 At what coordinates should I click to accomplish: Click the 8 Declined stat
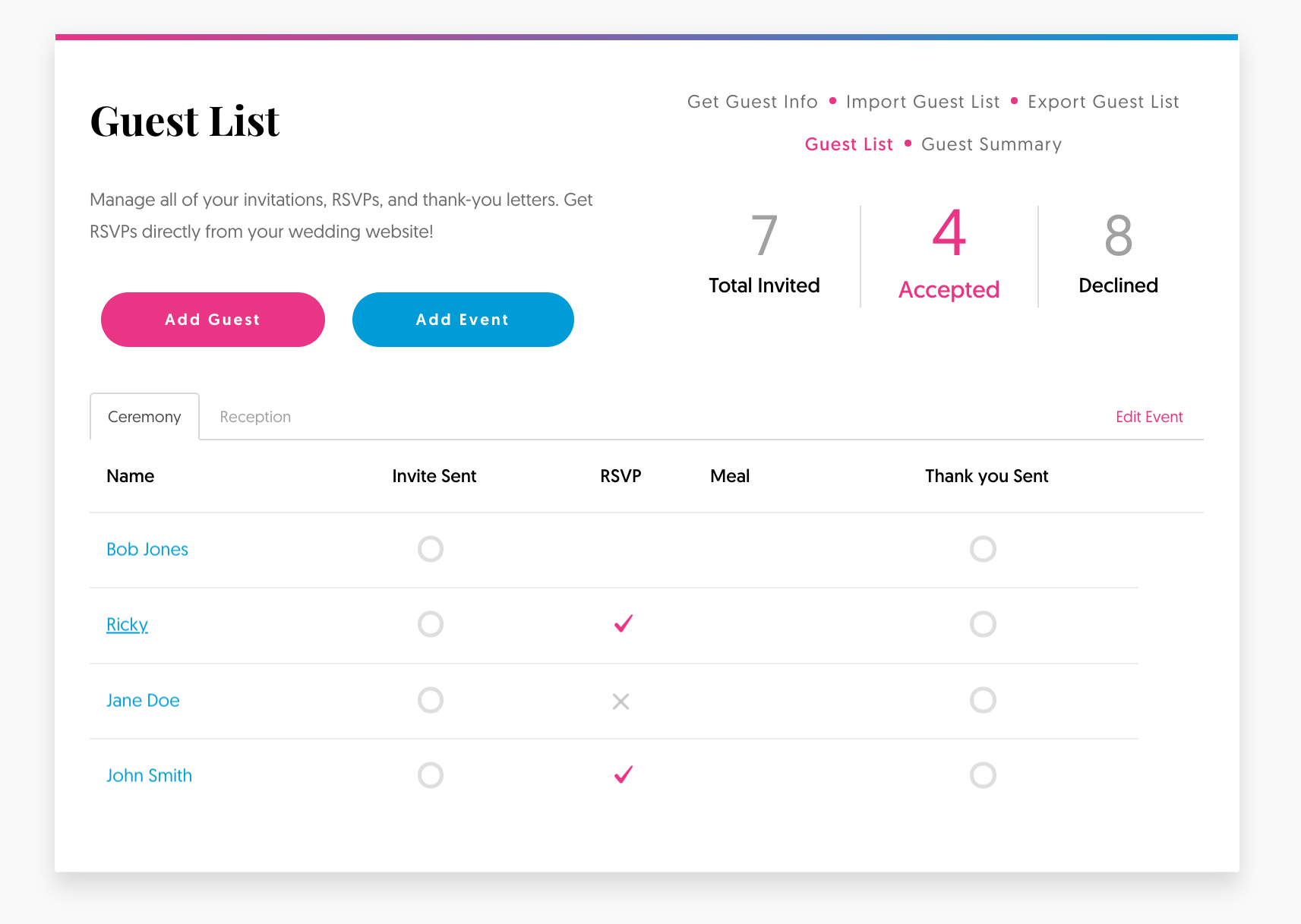[x=1118, y=254]
